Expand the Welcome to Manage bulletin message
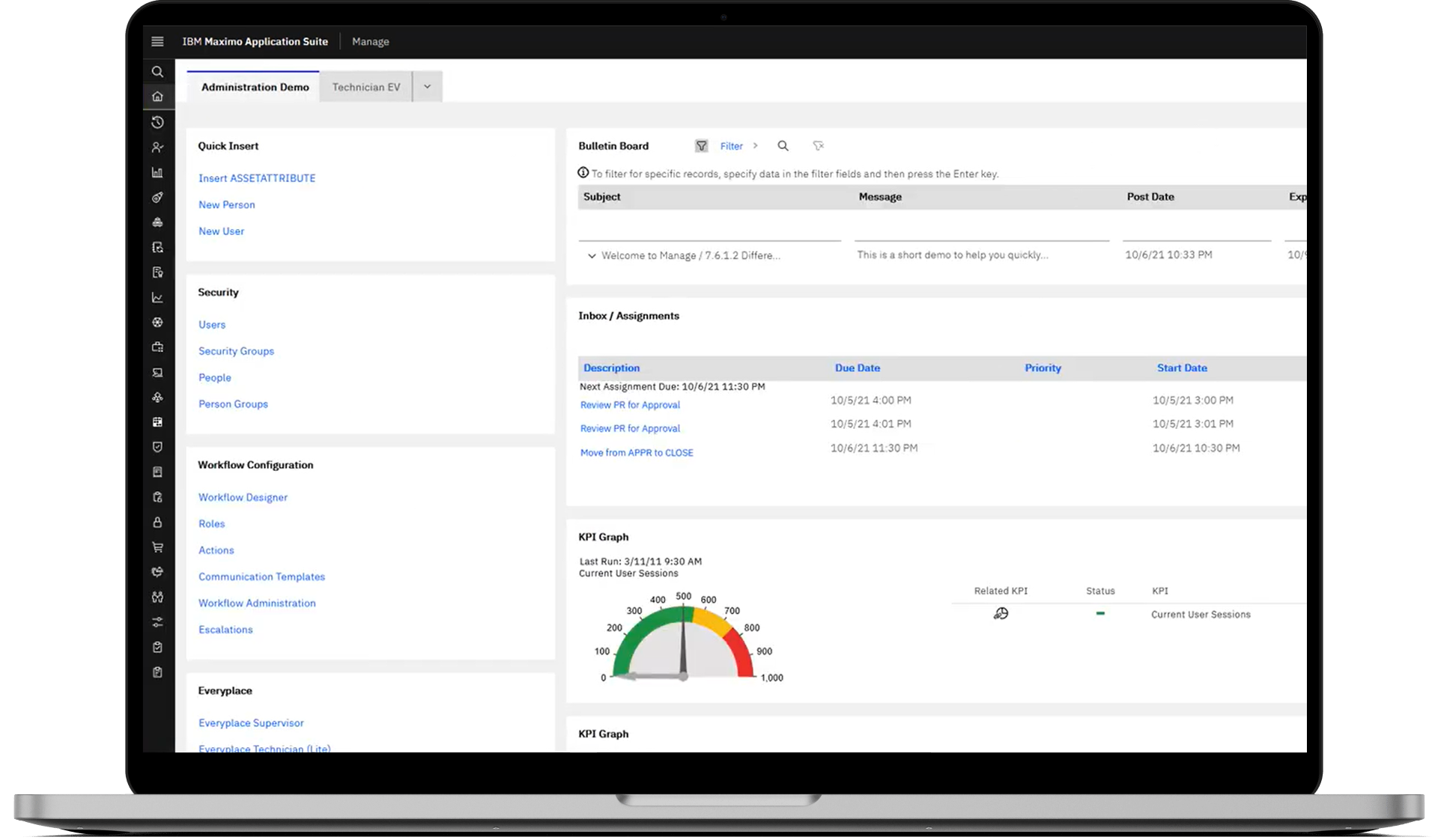 [592, 255]
